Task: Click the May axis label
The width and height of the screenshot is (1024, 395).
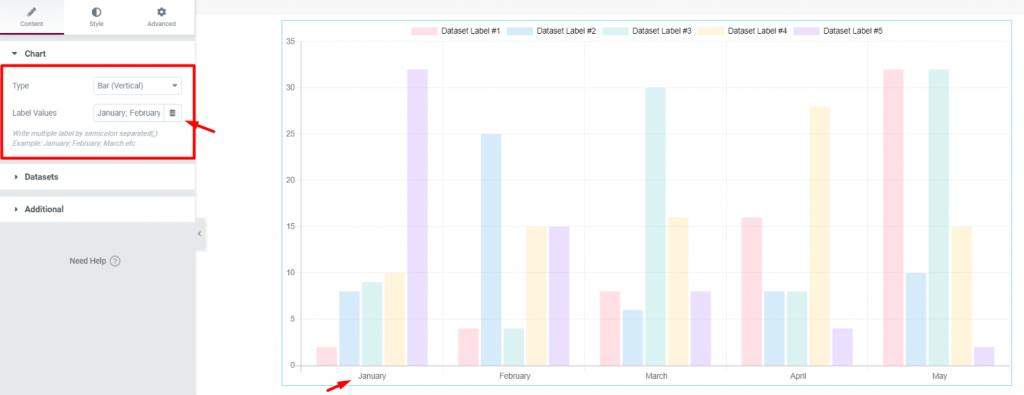Action: pyautogui.click(x=939, y=377)
